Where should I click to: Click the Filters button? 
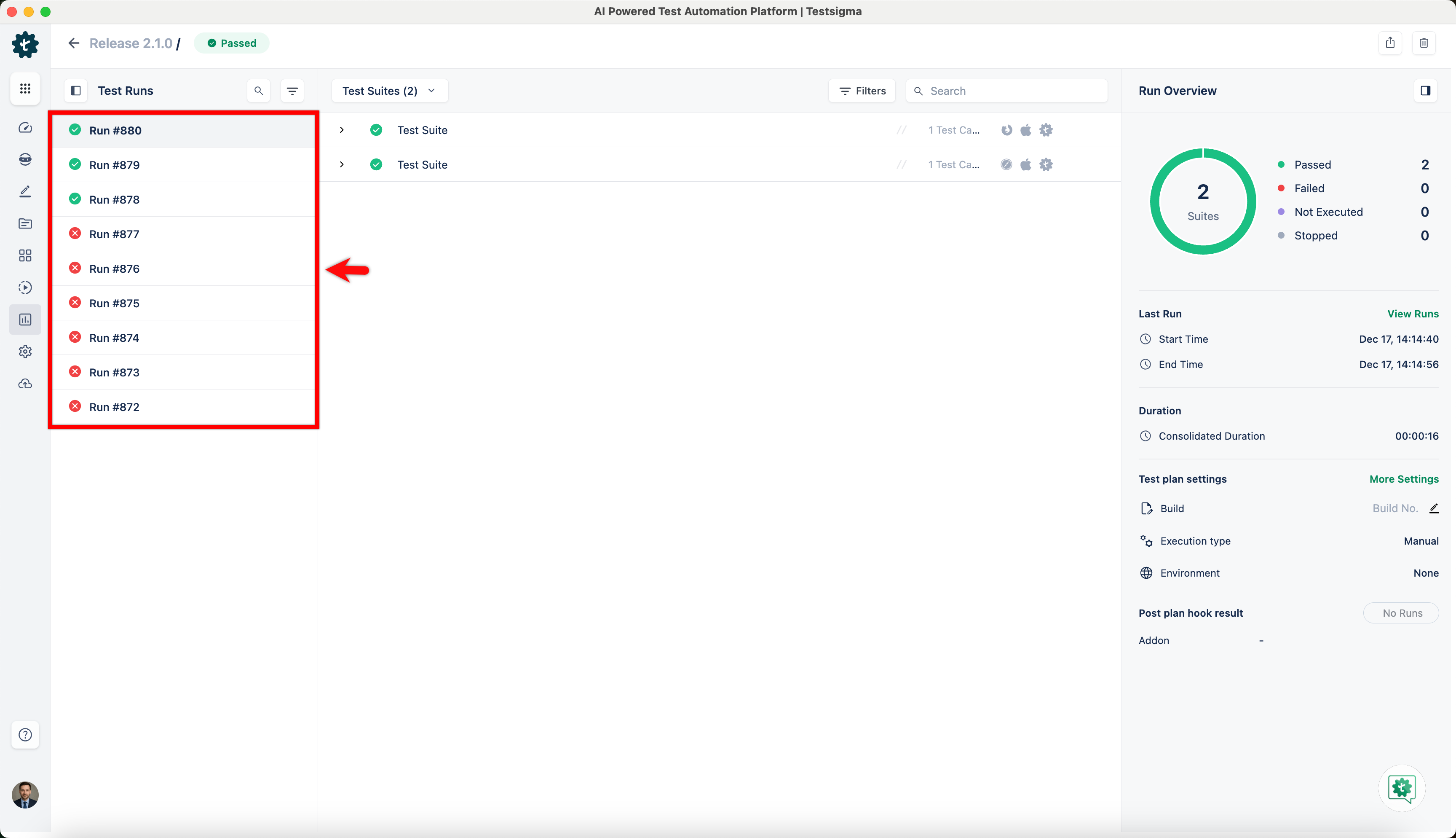(x=862, y=91)
